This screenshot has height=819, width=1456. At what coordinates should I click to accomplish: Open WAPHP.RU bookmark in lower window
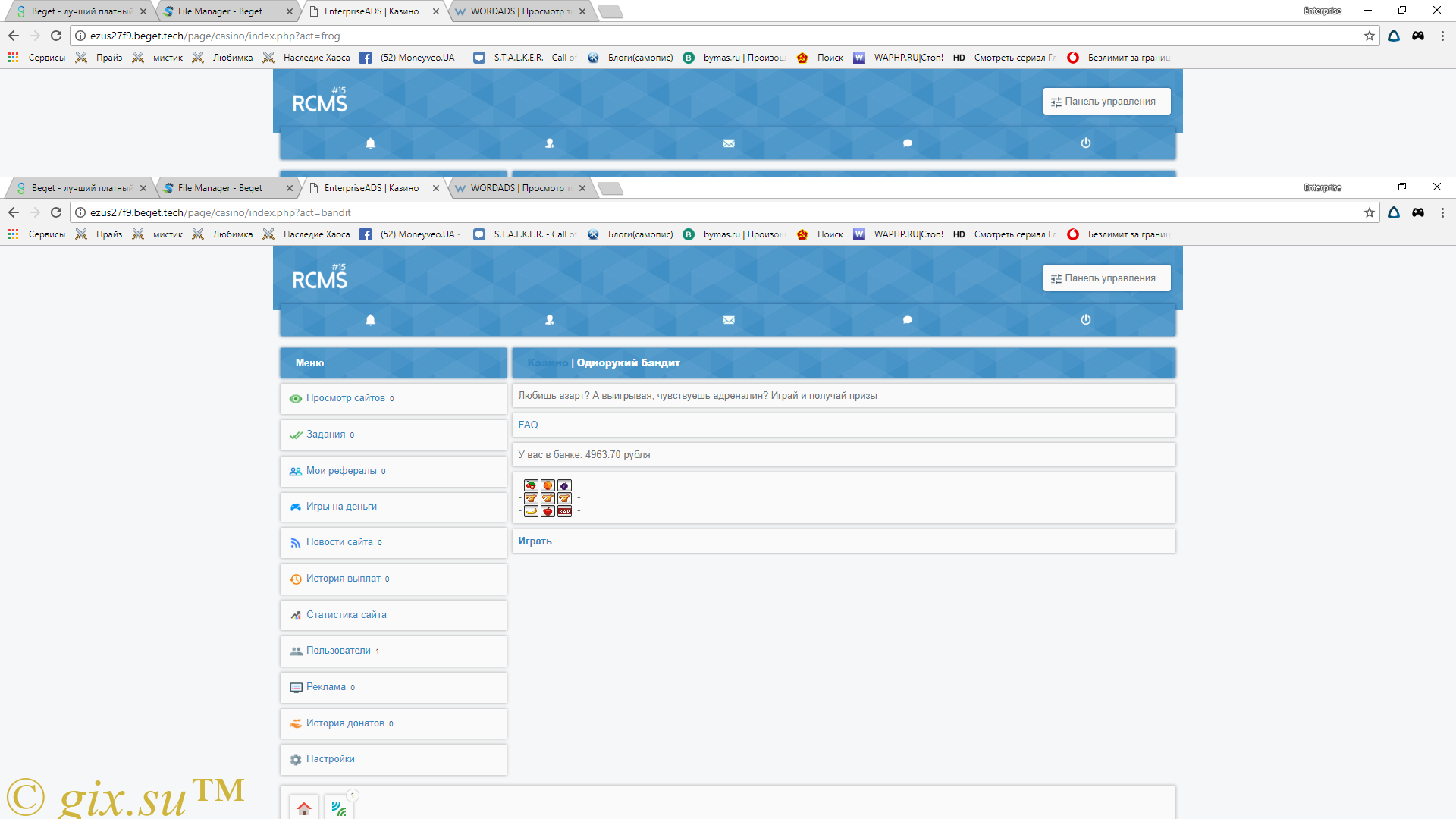click(x=899, y=234)
